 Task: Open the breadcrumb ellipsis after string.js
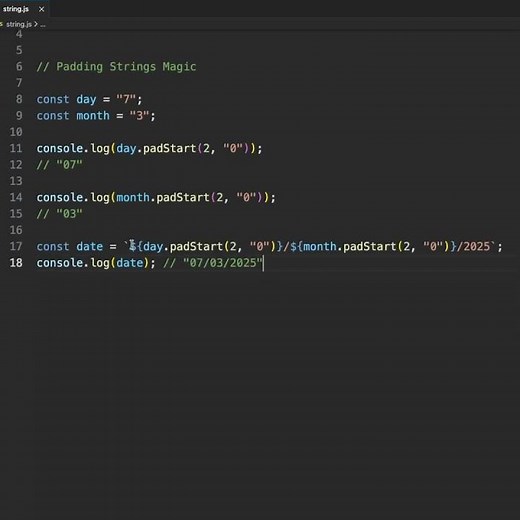pyautogui.click(x=43, y=25)
